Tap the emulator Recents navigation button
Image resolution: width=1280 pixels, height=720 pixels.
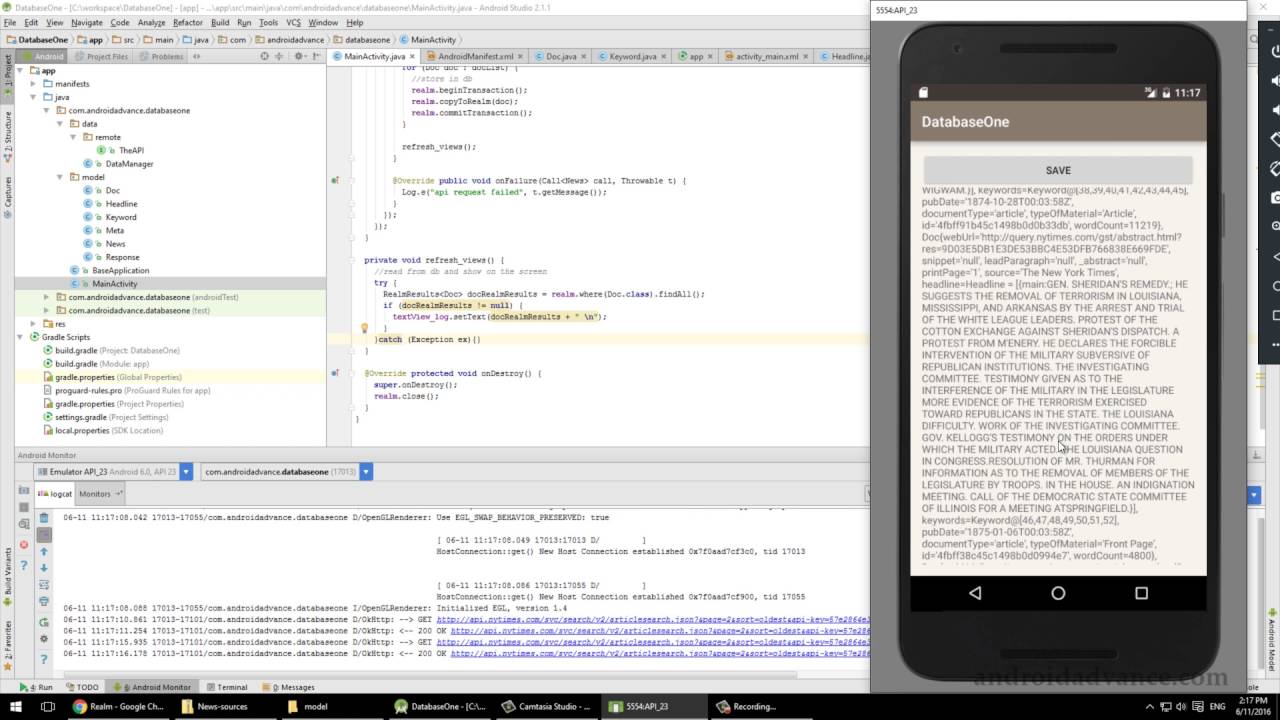(1141, 593)
